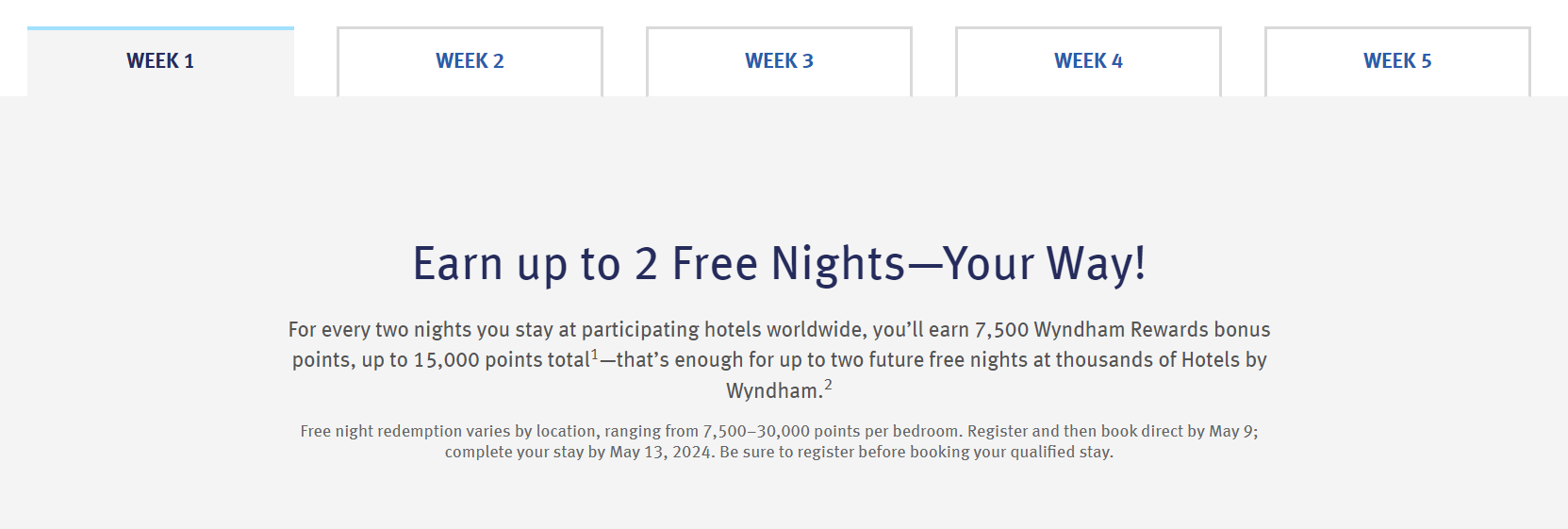
Task: Click footnote 2 superscript after "Wyndham."
Action: (x=828, y=385)
